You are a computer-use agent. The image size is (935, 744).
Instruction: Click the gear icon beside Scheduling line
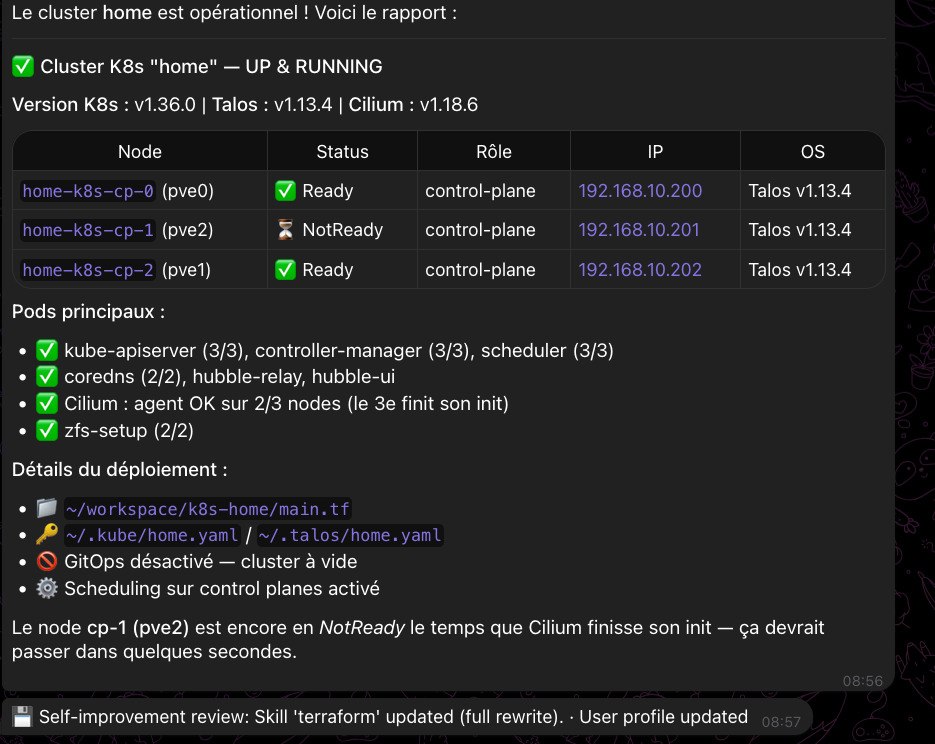click(x=47, y=588)
